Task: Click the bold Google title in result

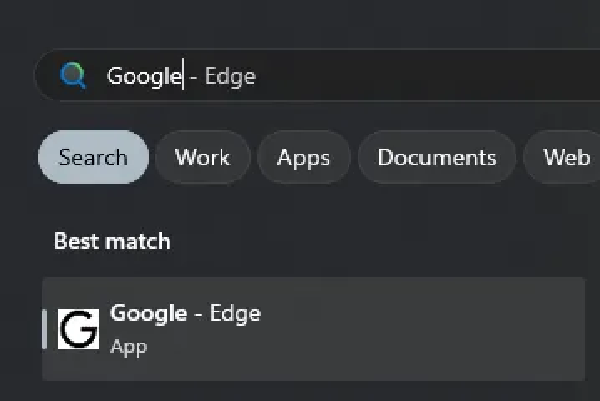Action: click(x=148, y=313)
